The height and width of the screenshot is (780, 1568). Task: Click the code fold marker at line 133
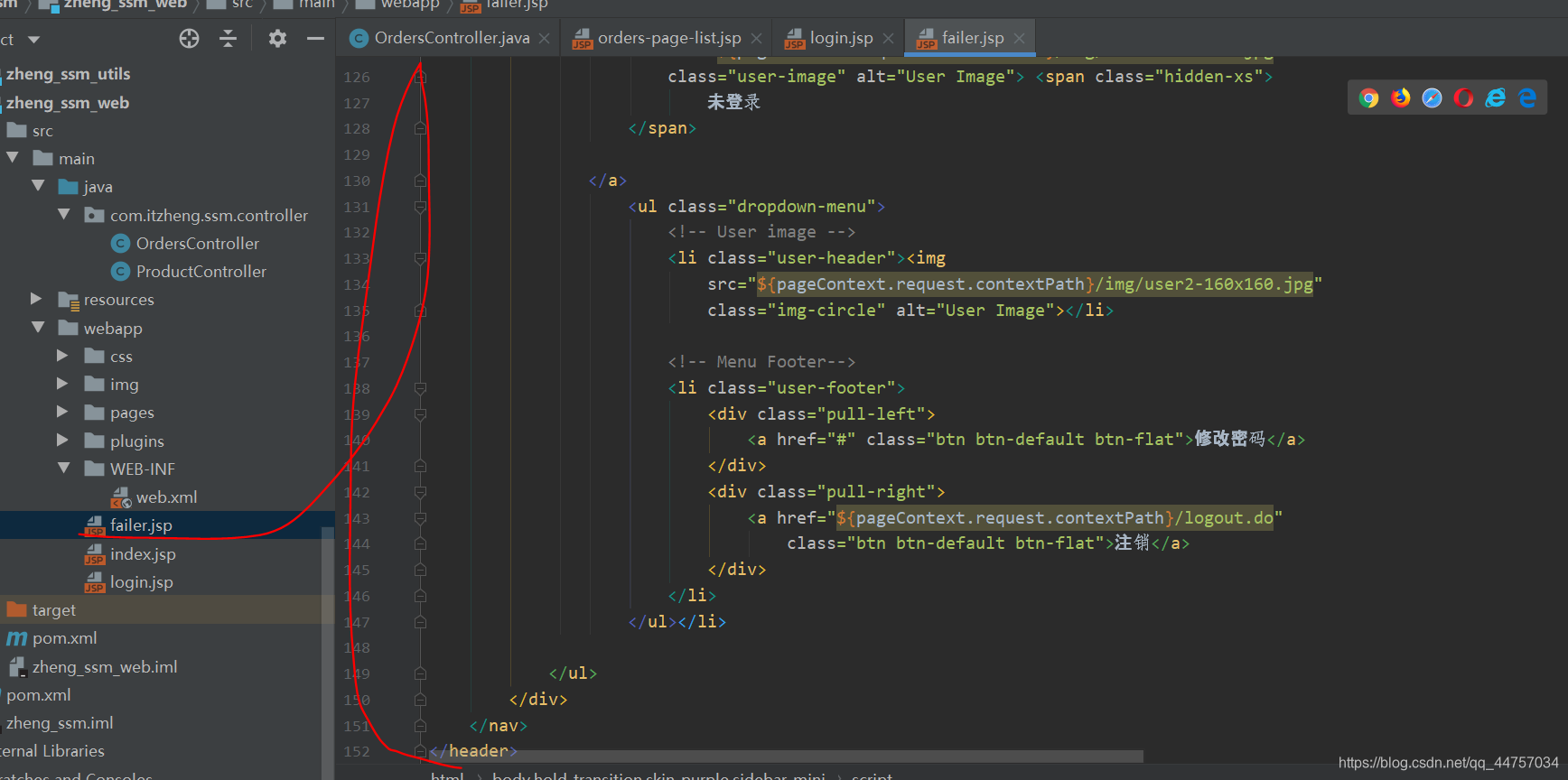pyautogui.click(x=420, y=258)
